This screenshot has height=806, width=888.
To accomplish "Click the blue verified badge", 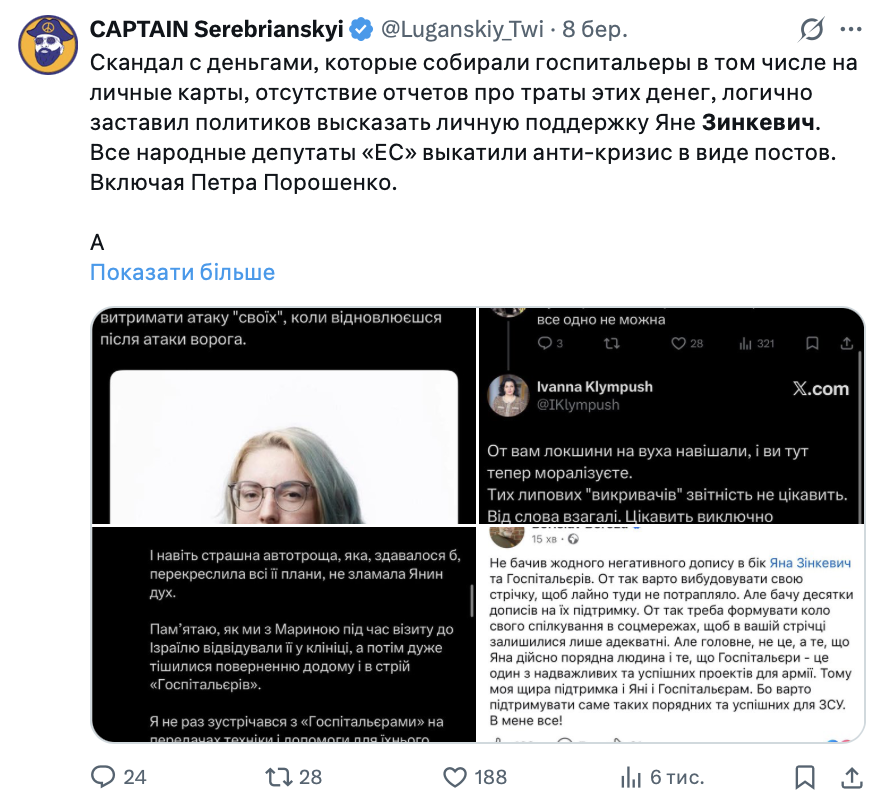I will tap(361, 30).
